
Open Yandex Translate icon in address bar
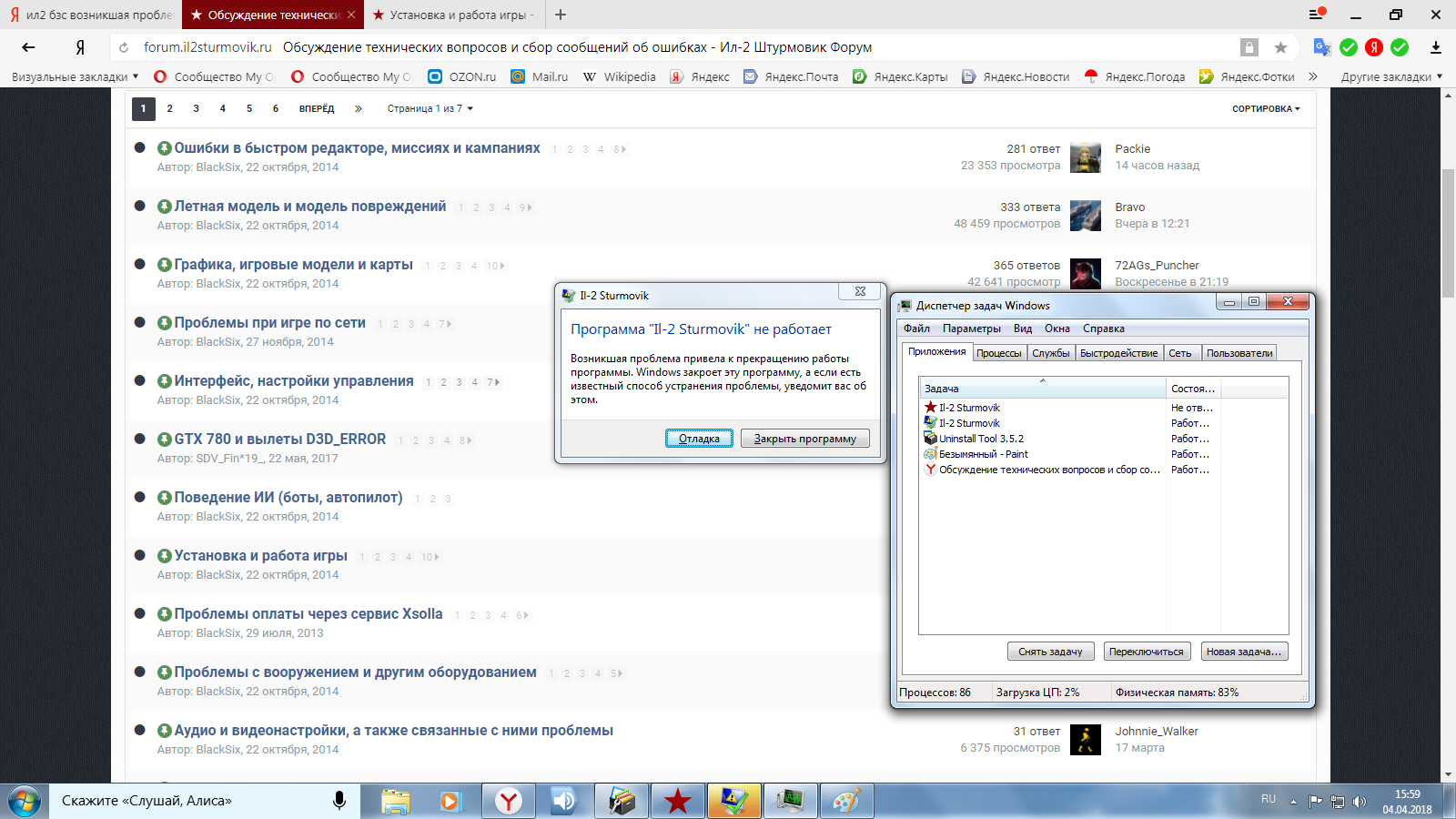(1322, 47)
